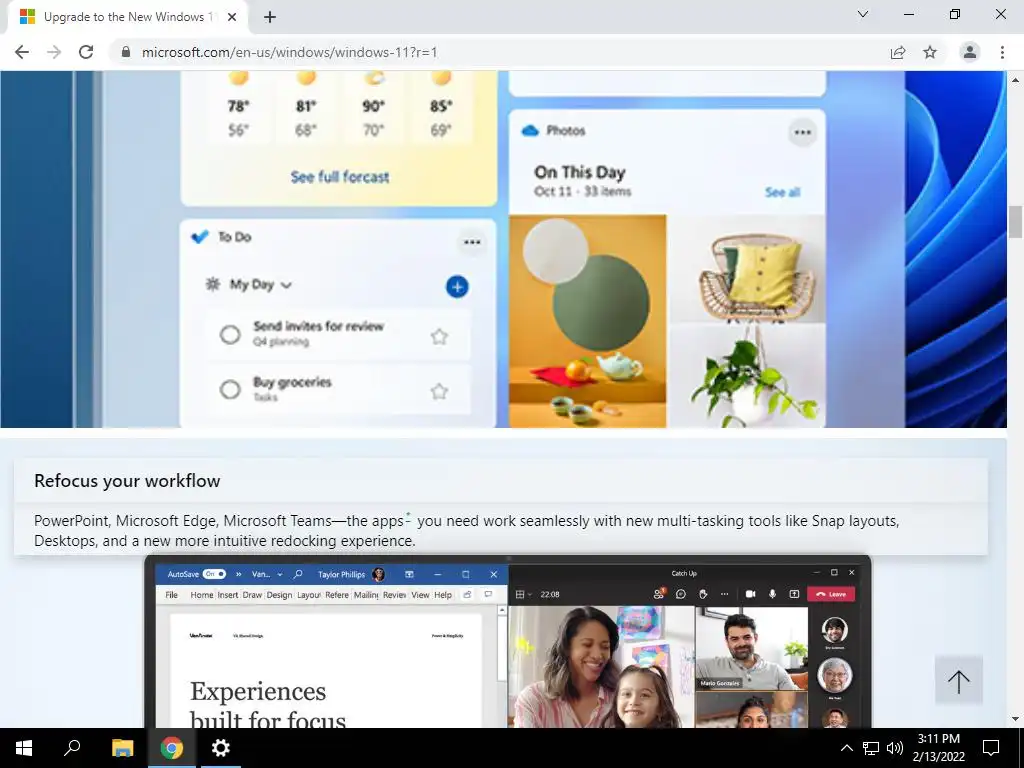Image resolution: width=1024 pixels, height=768 pixels.
Task: Toggle the Teams microphone icon
Action: click(773, 594)
